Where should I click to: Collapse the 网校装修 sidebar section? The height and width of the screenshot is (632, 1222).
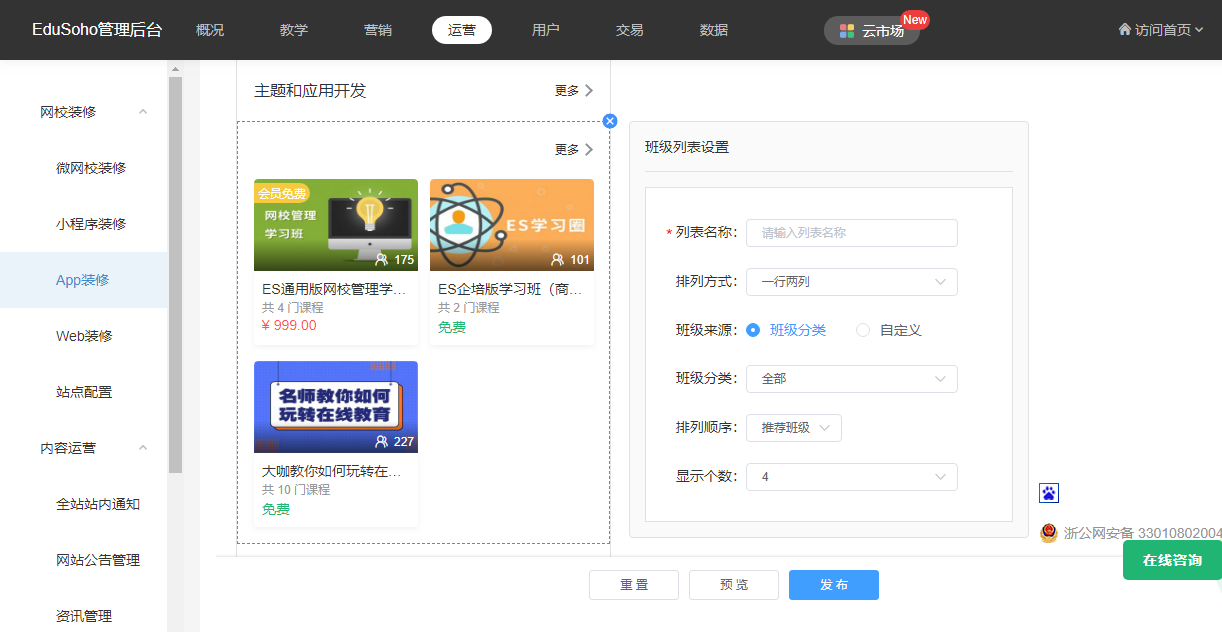(143, 112)
